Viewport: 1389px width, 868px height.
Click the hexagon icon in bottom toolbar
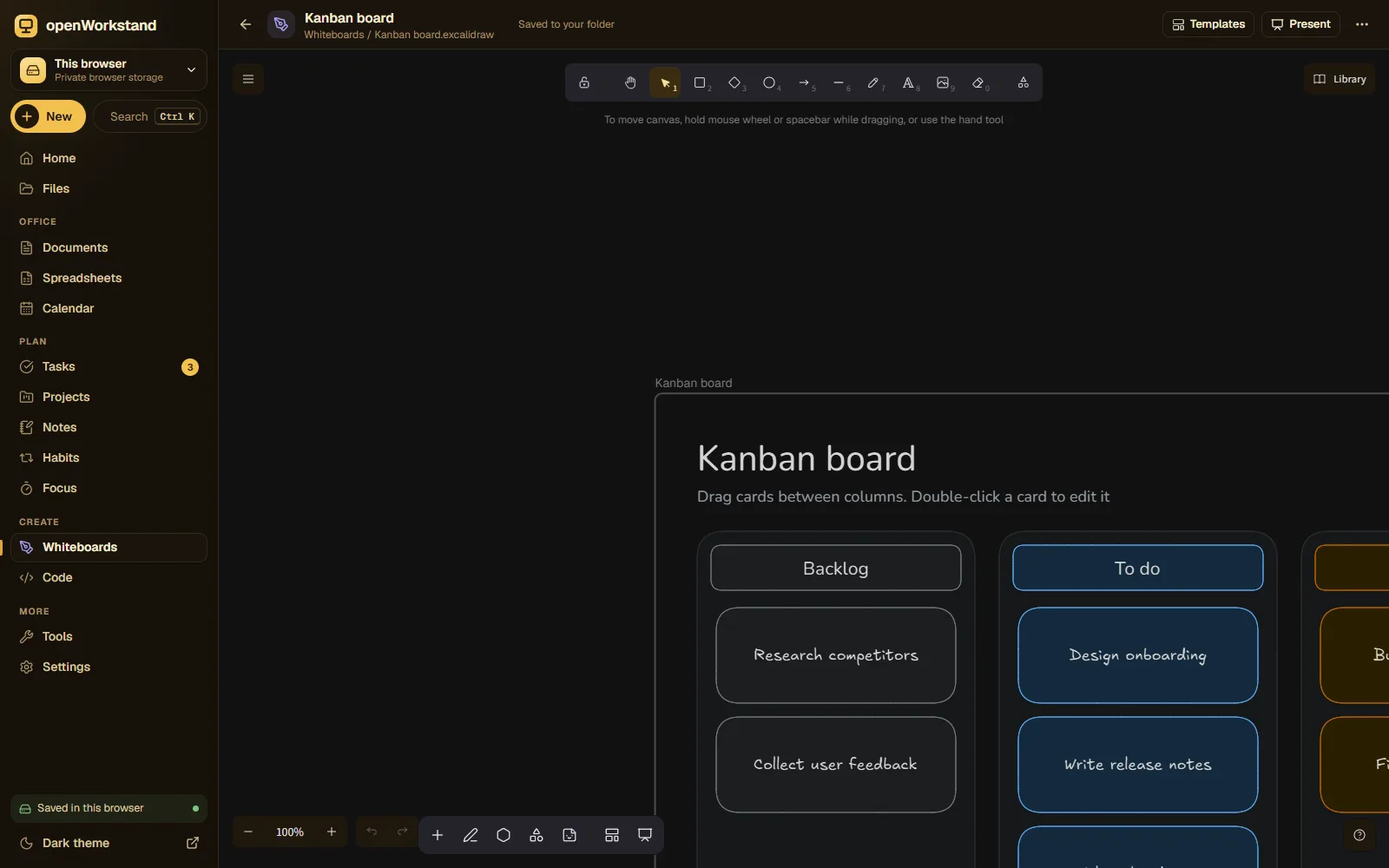504,835
